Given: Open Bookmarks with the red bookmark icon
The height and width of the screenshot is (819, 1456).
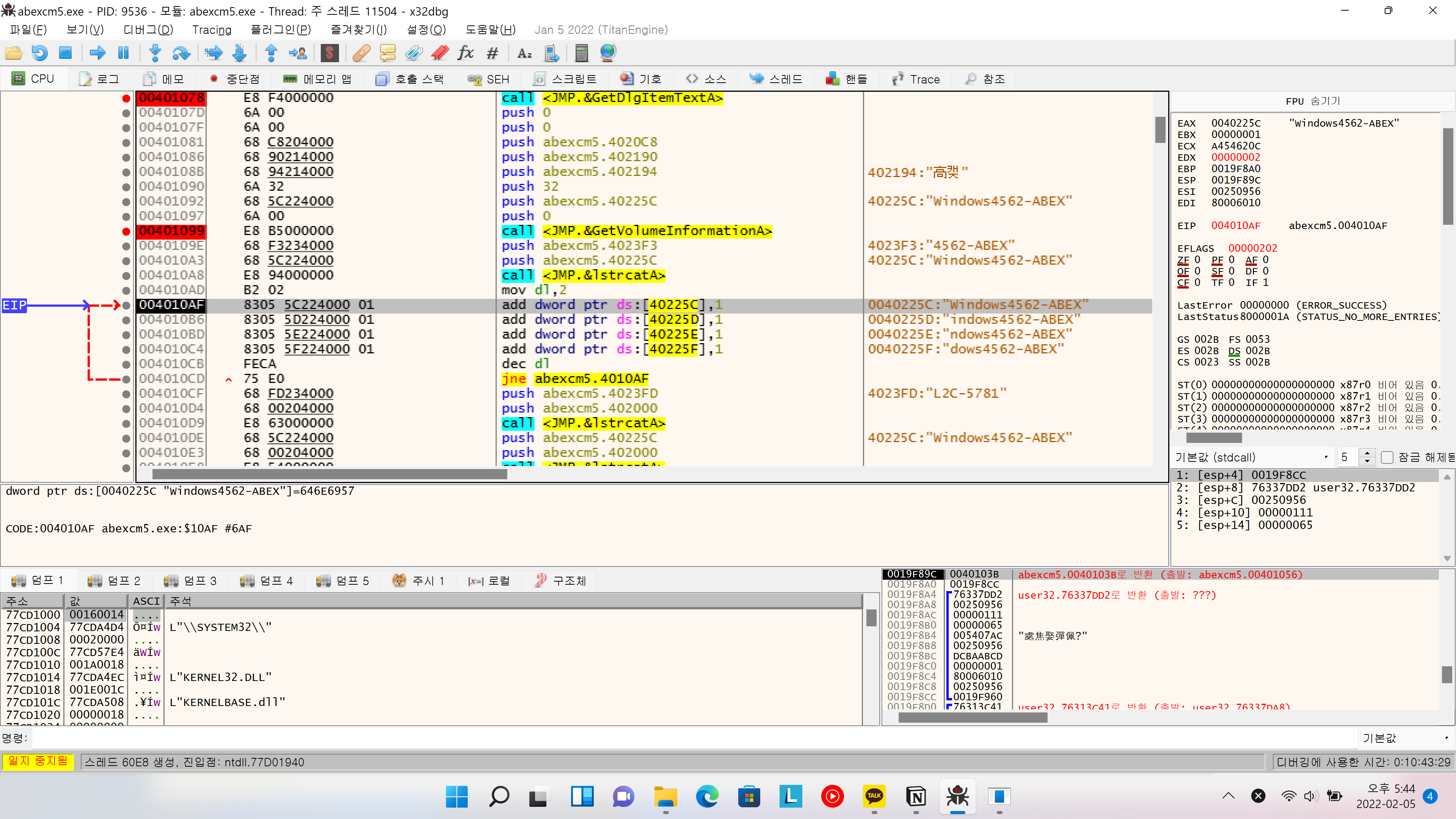Looking at the screenshot, I should coord(440,53).
